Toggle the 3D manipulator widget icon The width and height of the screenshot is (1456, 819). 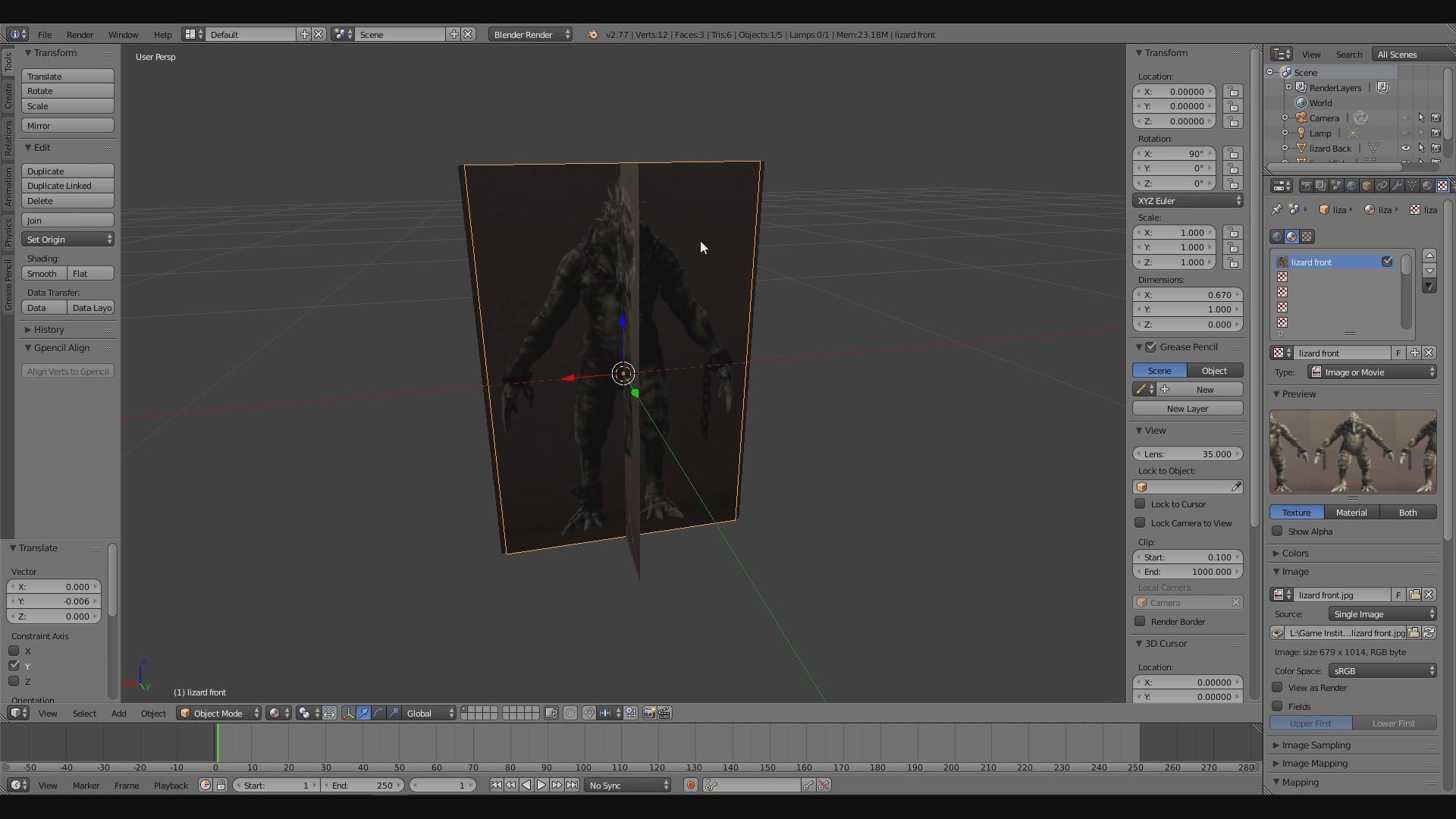point(348,714)
